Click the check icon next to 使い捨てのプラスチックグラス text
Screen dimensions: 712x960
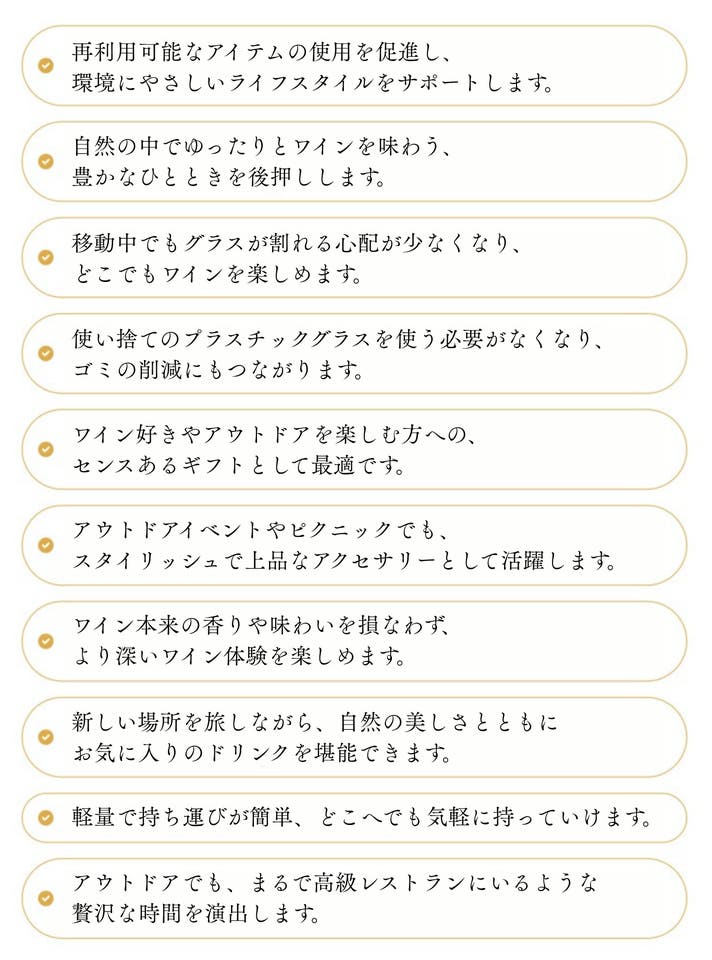click(x=46, y=353)
